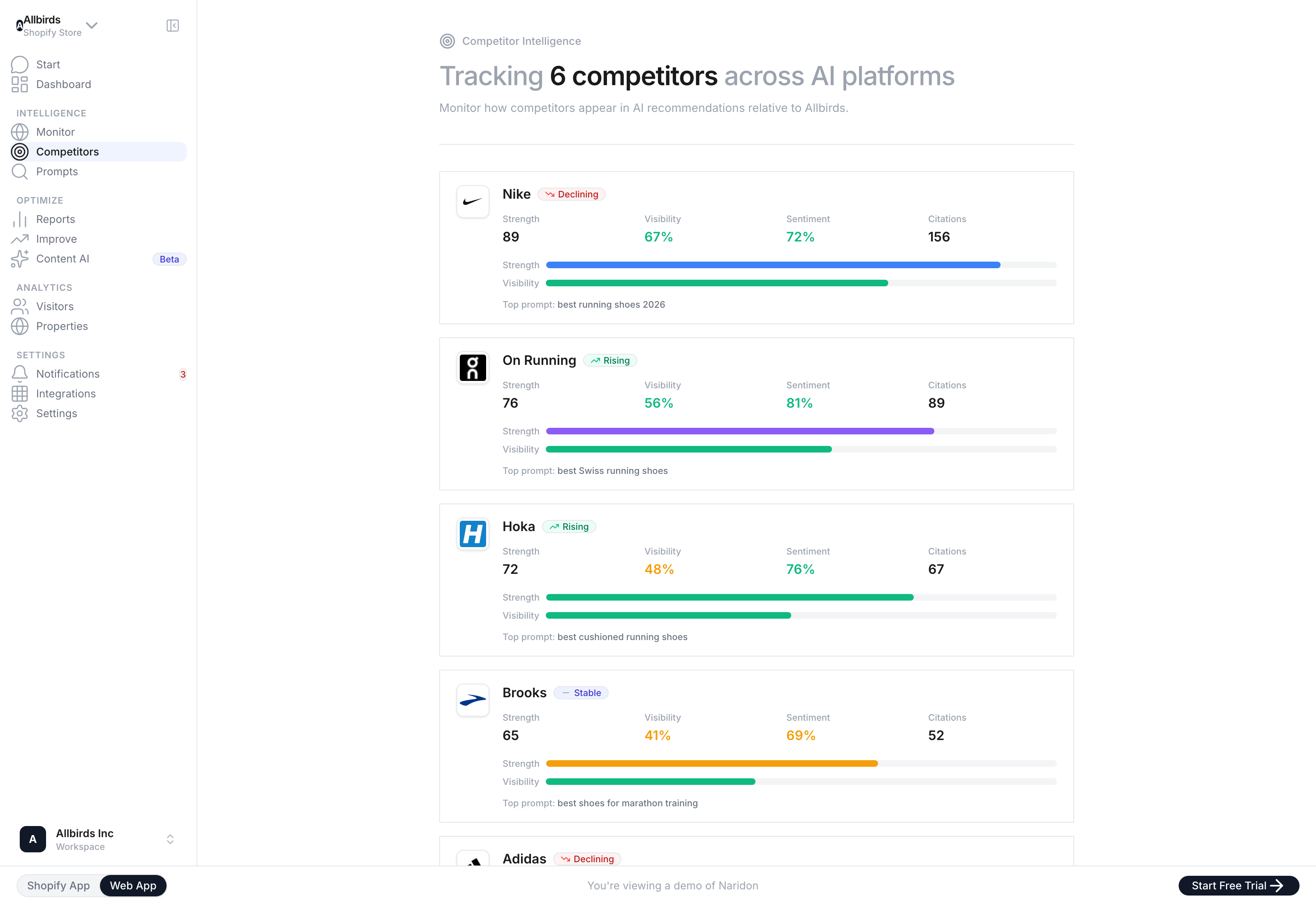This screenshot has width=1316, height=905.
Task: Expand the Allbirds Inc workspace switcher
Action: pyautogui.click(x=170, y=839)
